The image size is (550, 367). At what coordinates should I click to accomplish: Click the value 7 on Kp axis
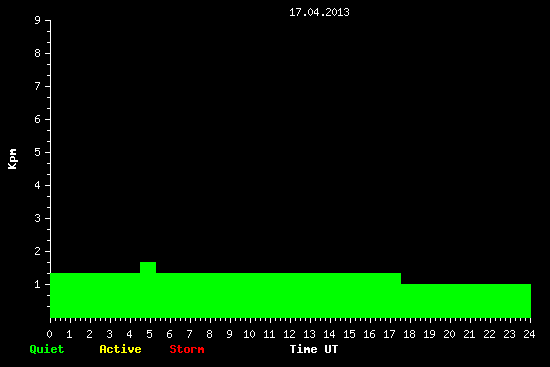click(38, 86)
